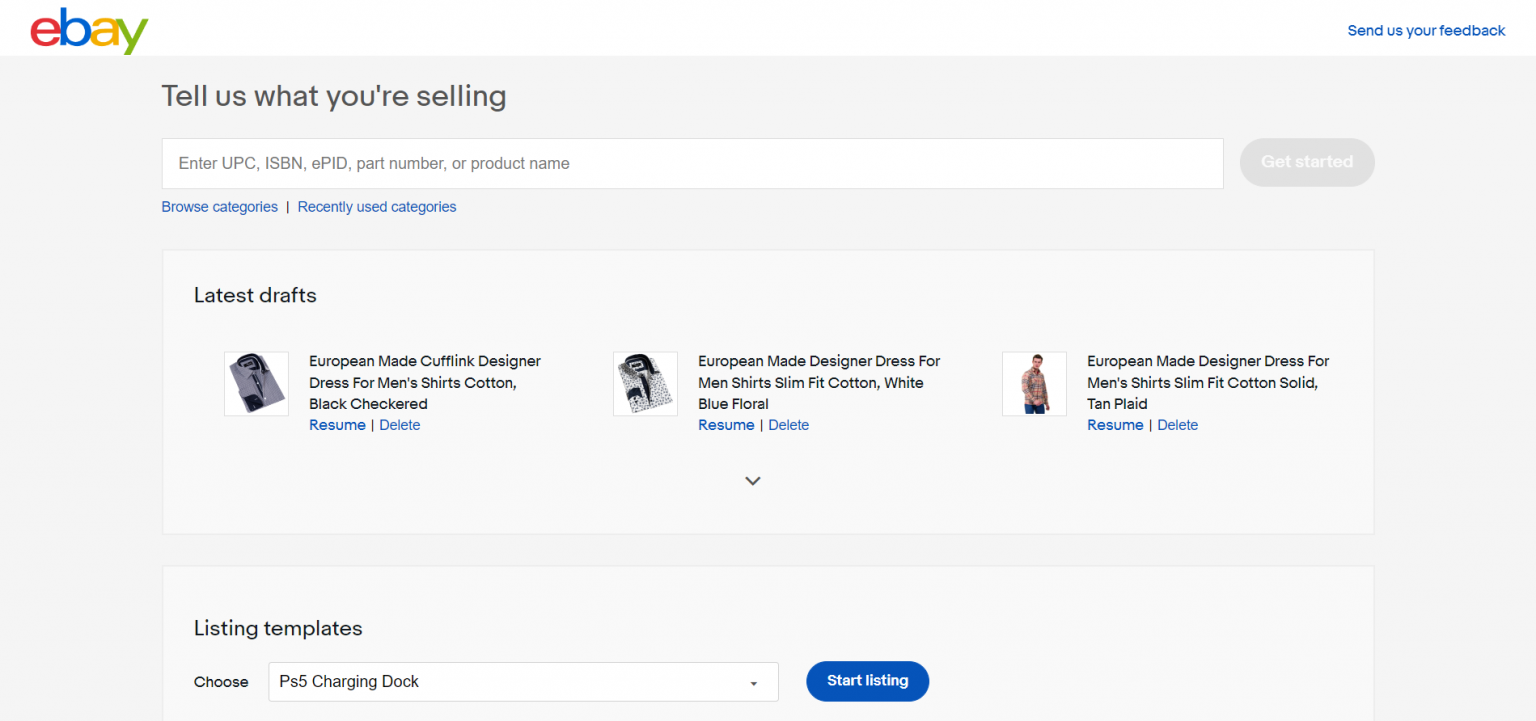This screenshot has width=1536, height=721.
Task: Click the Get started button
Action: tap(1307, 162)
